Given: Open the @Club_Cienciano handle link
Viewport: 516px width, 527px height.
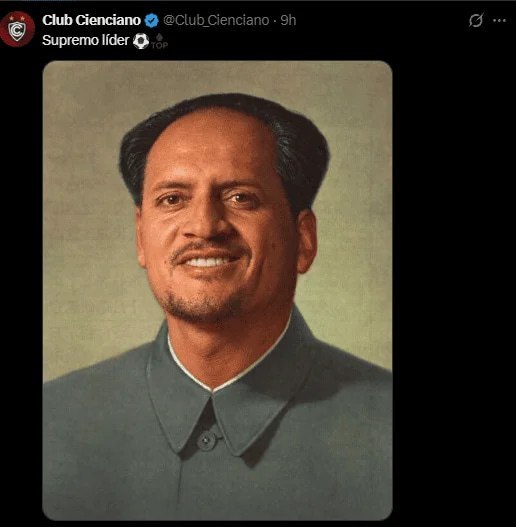Looking at the screenshot, I should pyautogui.click(x=216, y=21).
